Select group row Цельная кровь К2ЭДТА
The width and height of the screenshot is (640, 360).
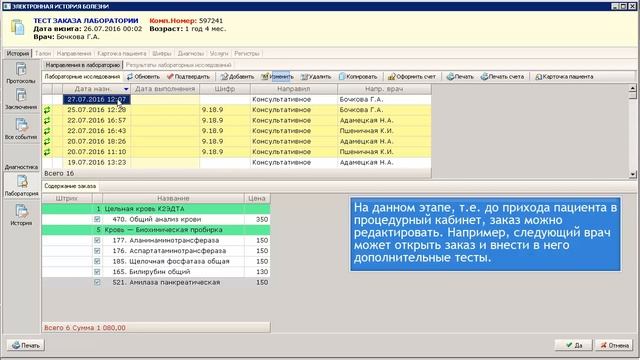pyautogui.click(x=156, y=209)
